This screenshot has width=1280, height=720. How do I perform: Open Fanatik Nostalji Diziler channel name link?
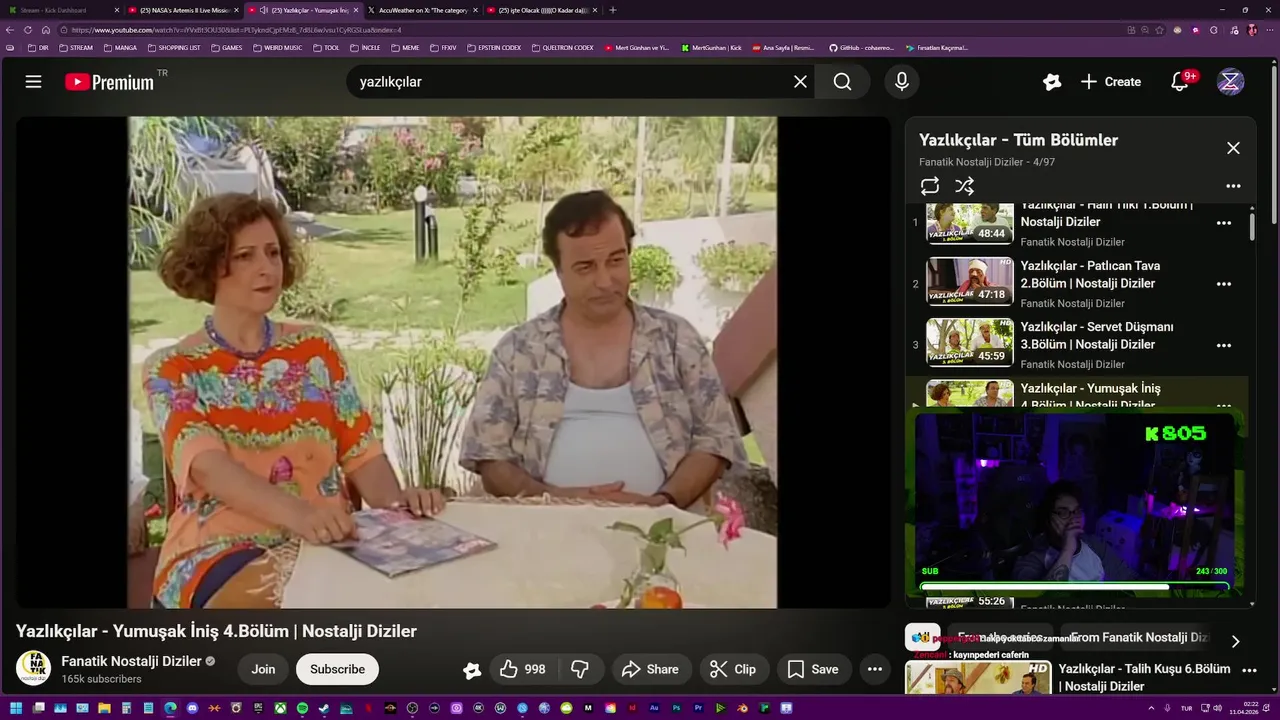coord(132,661)
